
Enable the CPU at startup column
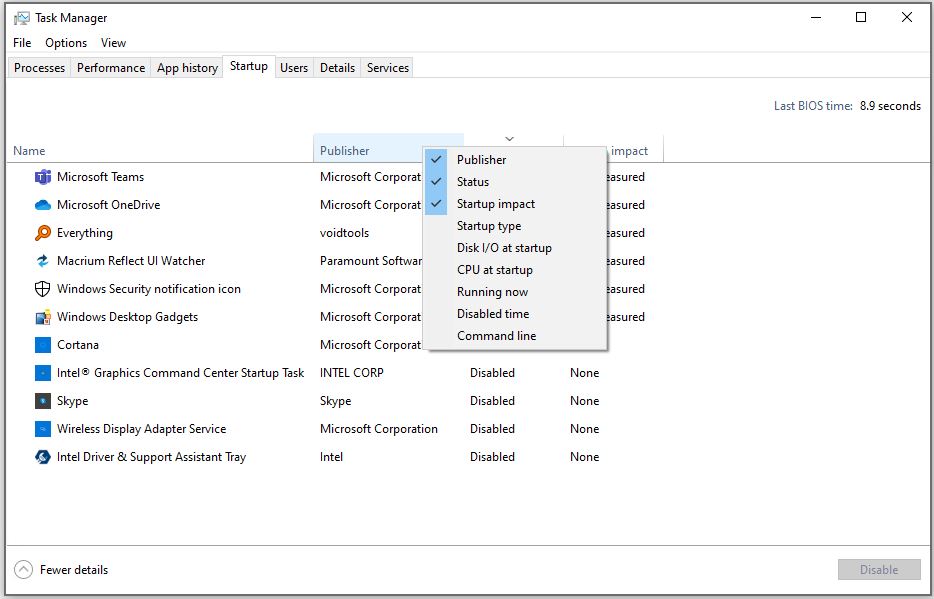pyautogui.click(x=493, y=269)
